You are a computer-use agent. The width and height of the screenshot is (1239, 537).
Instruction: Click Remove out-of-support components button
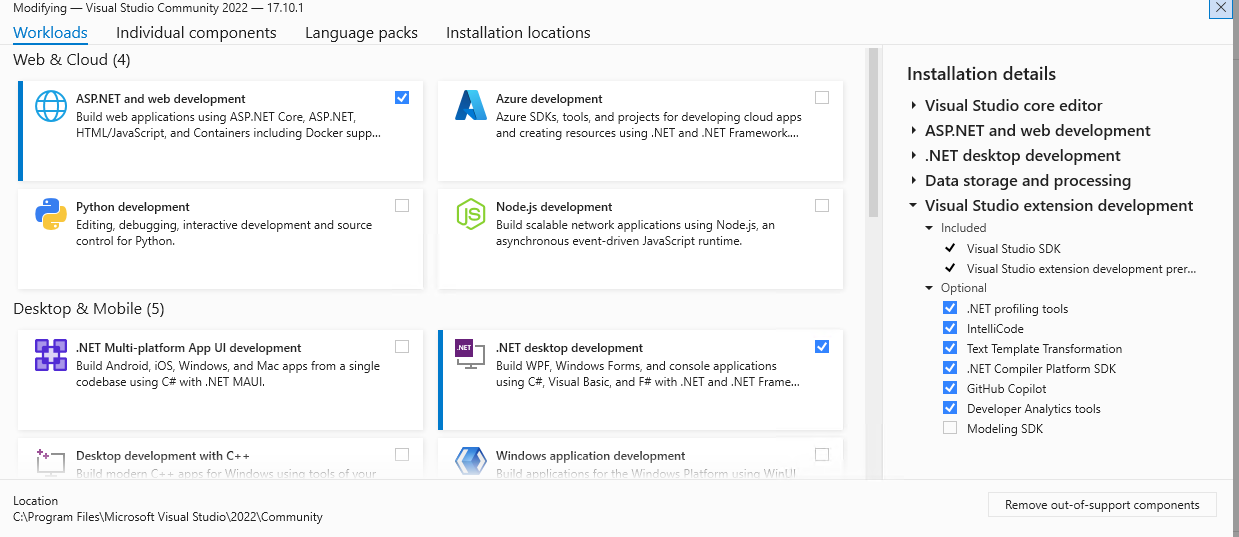coord(1102,505)
